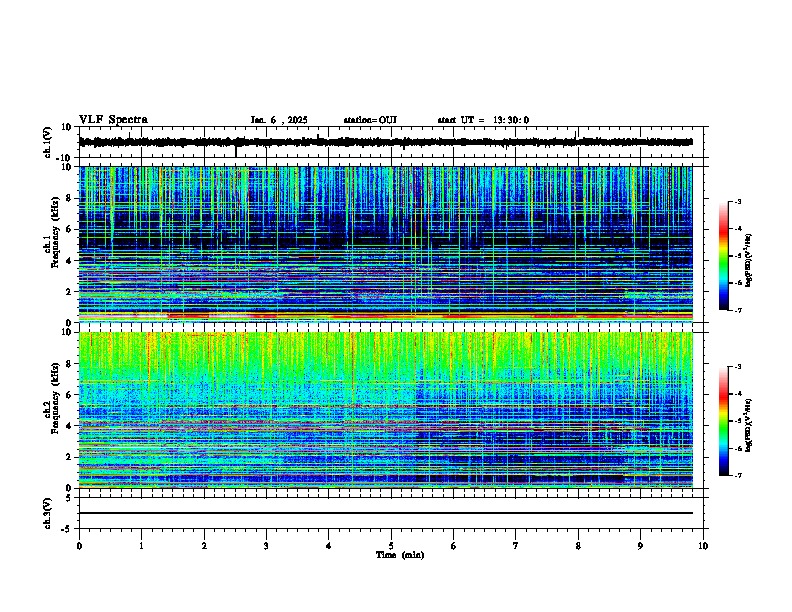Click the "station=OUI" header label
The image size is (792, 612).
[x=370, y=120]
